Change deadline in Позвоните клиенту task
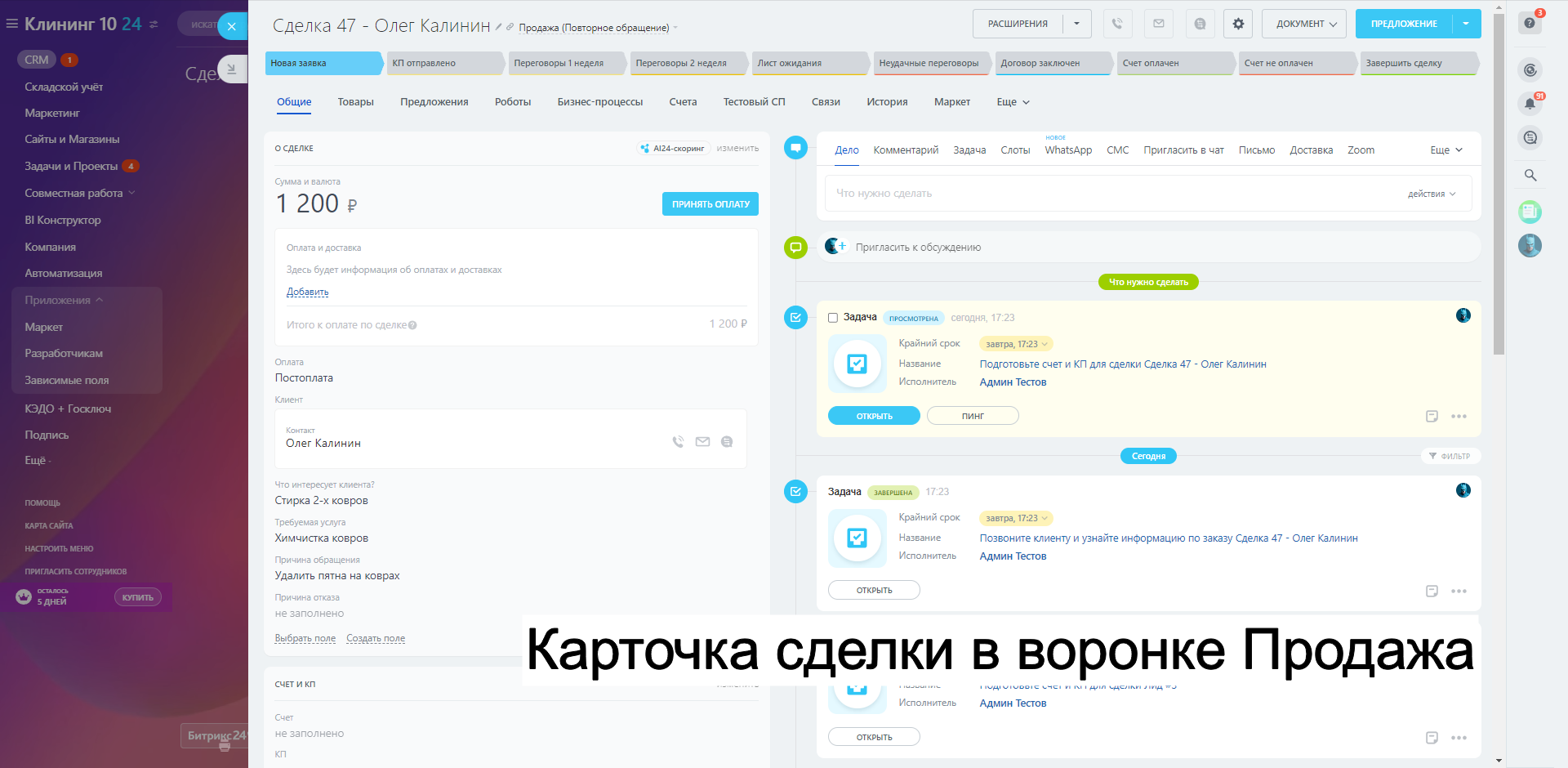 click(x=1016, y=518)
